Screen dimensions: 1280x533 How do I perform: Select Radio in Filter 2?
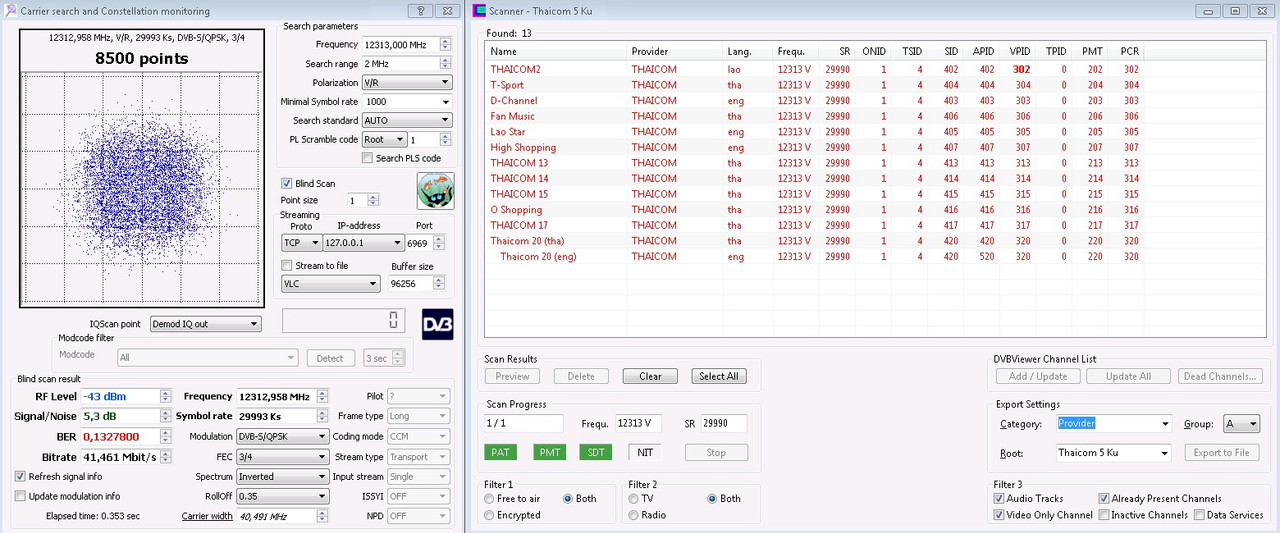tap(633, 515)
